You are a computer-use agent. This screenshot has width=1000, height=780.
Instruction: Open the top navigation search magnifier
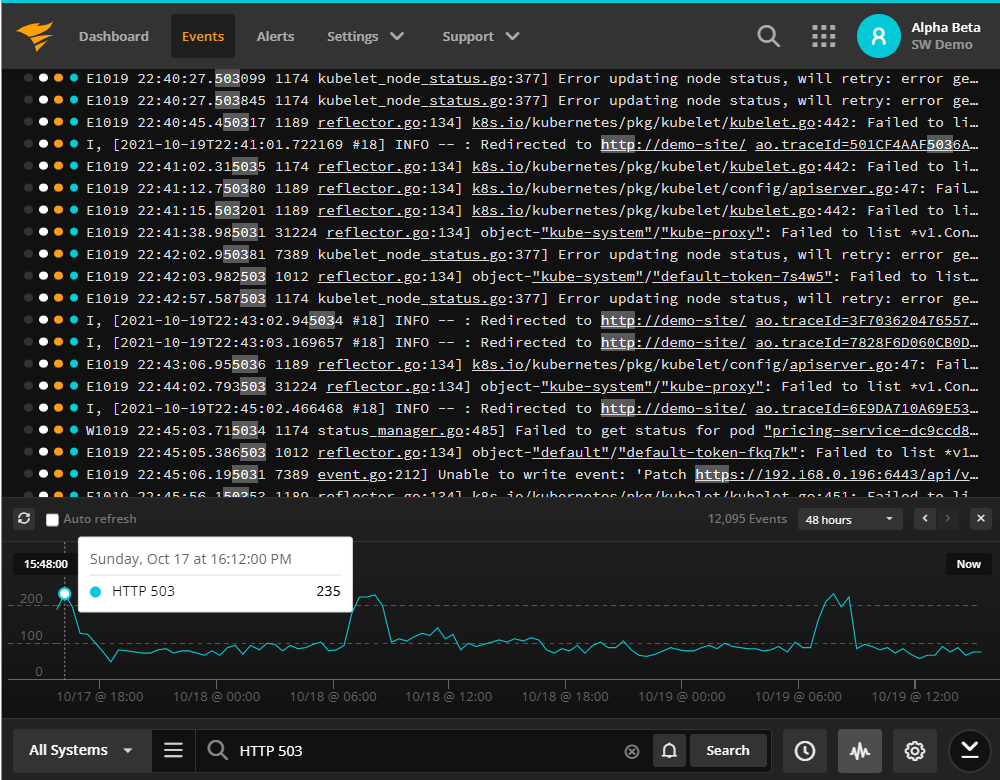coord(768,36)
